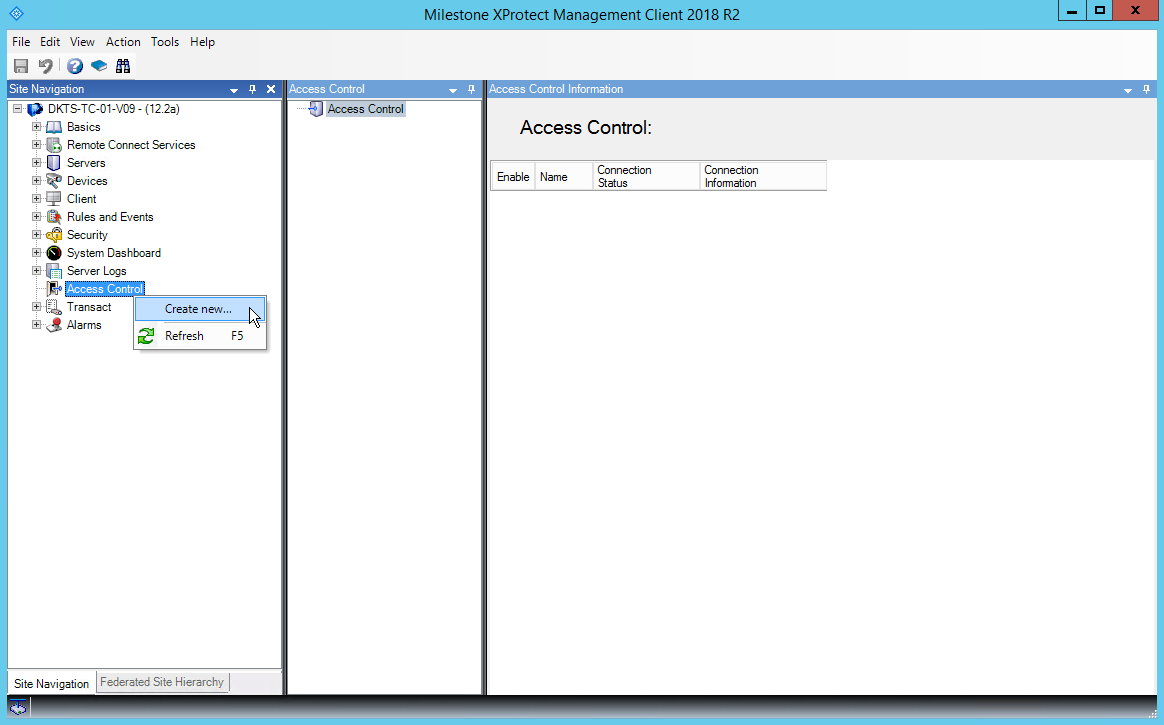Image resolution: width=1164 pixels, height=725 pixels.
Task: Expand the Rules and Events node
Action: 36,217
